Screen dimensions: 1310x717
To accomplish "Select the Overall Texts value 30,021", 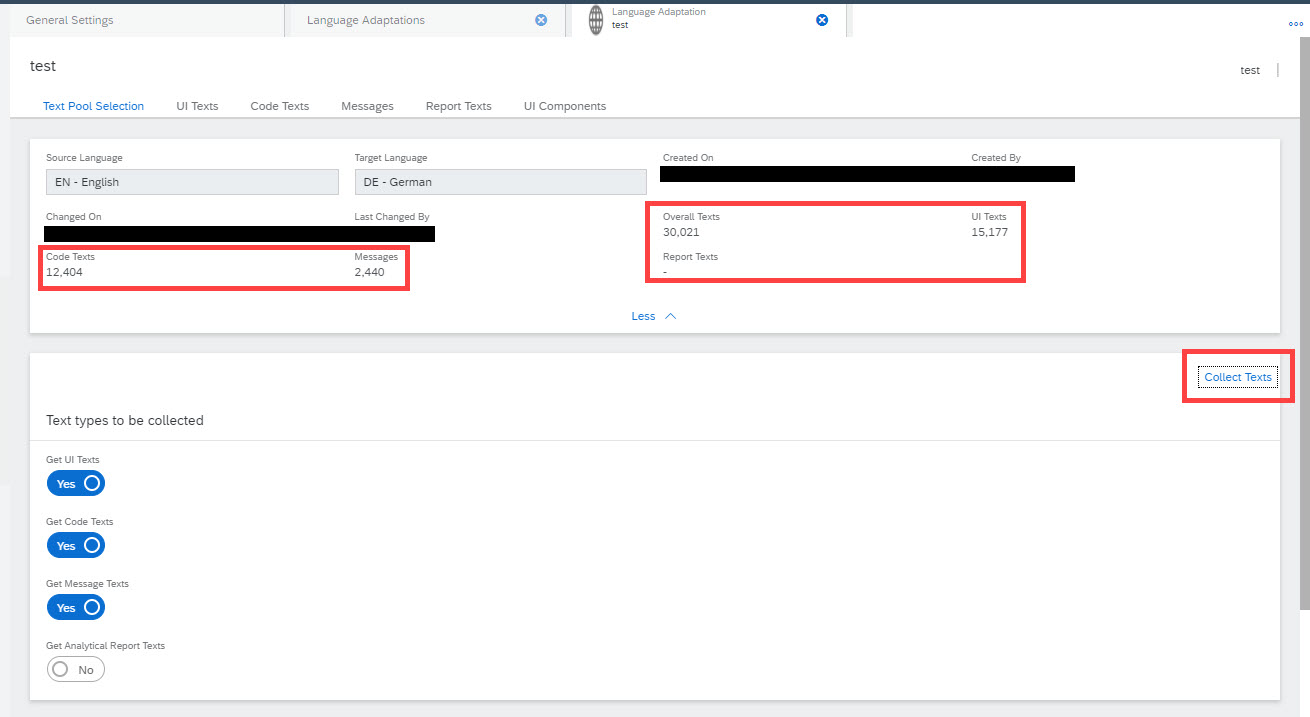I will pyautogui.click(x=681, y=232).
